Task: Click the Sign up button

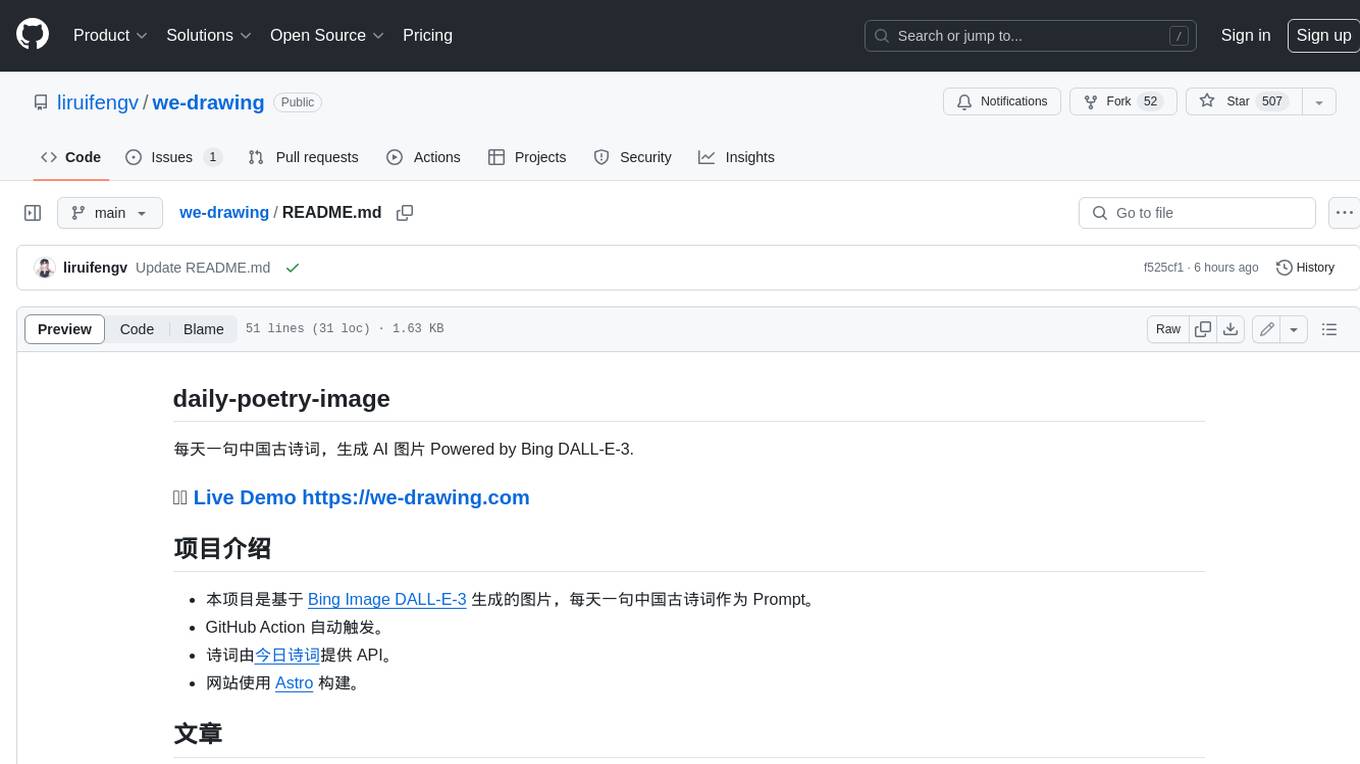Action: (x=1323, y=35)
